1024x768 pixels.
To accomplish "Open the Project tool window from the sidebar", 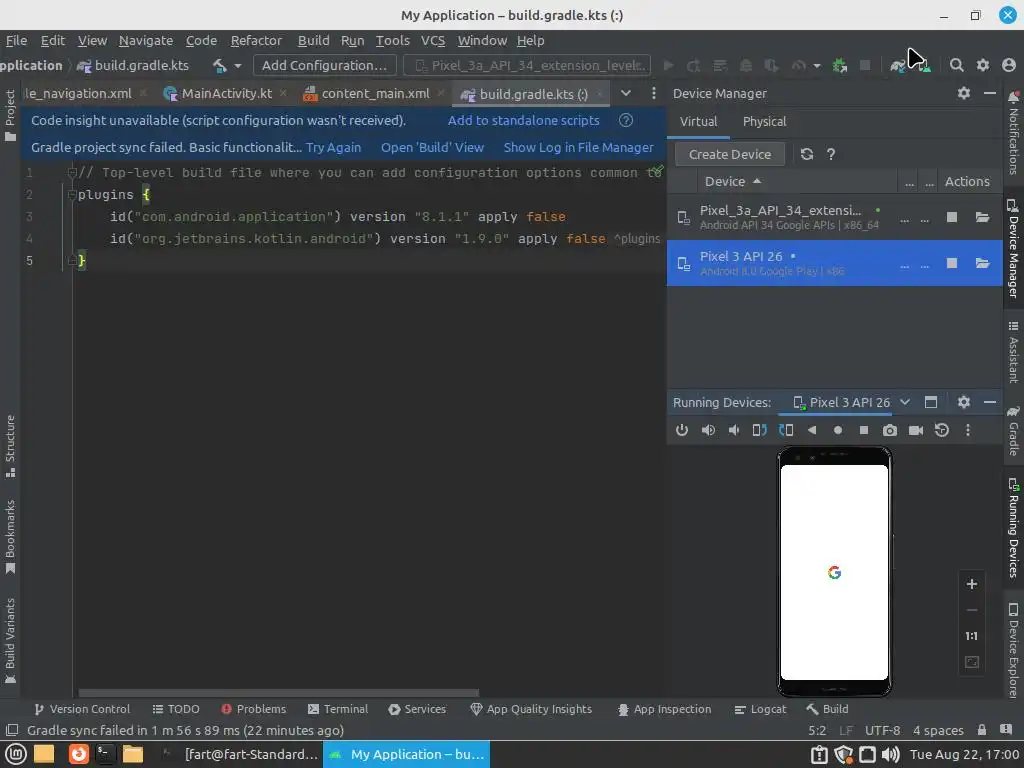I will (10, 115).
